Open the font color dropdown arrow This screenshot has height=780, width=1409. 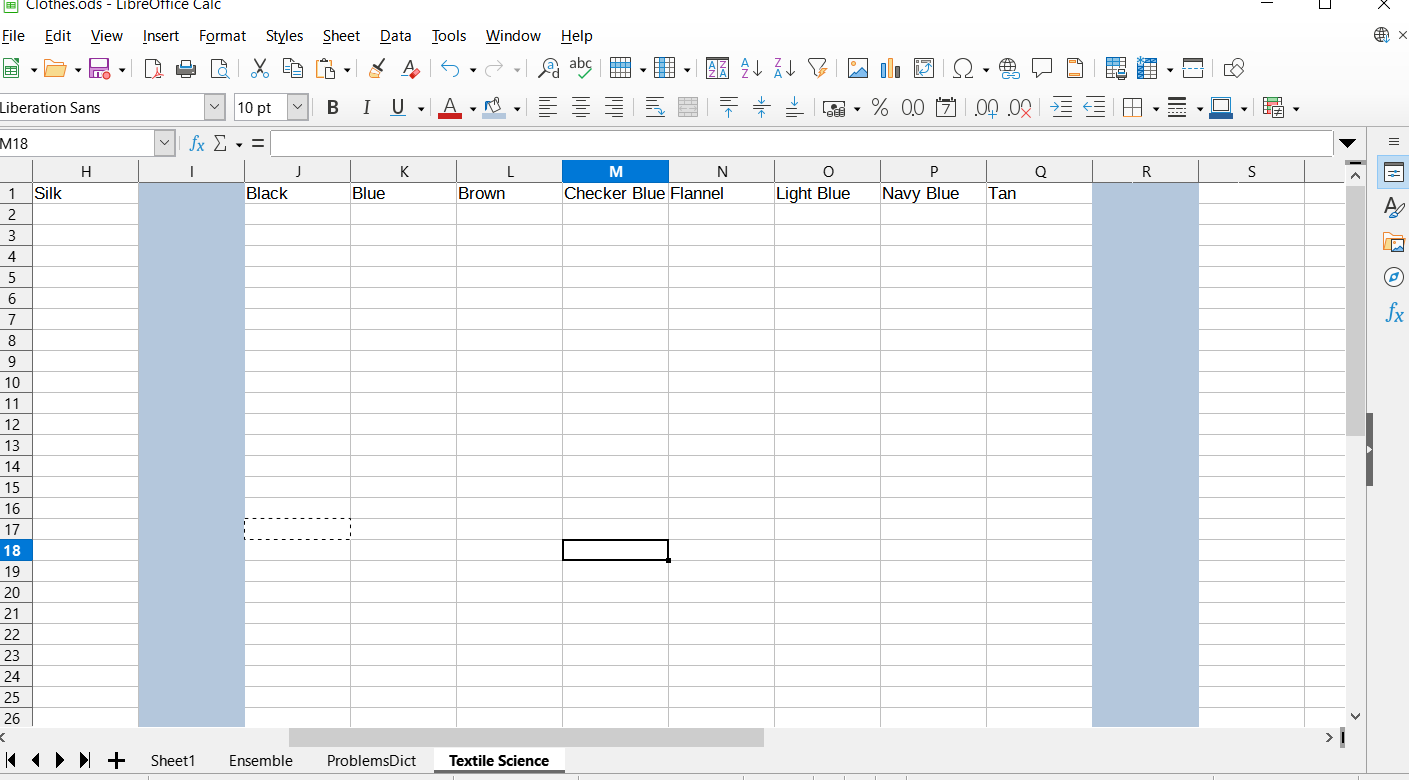pos(472,108)
